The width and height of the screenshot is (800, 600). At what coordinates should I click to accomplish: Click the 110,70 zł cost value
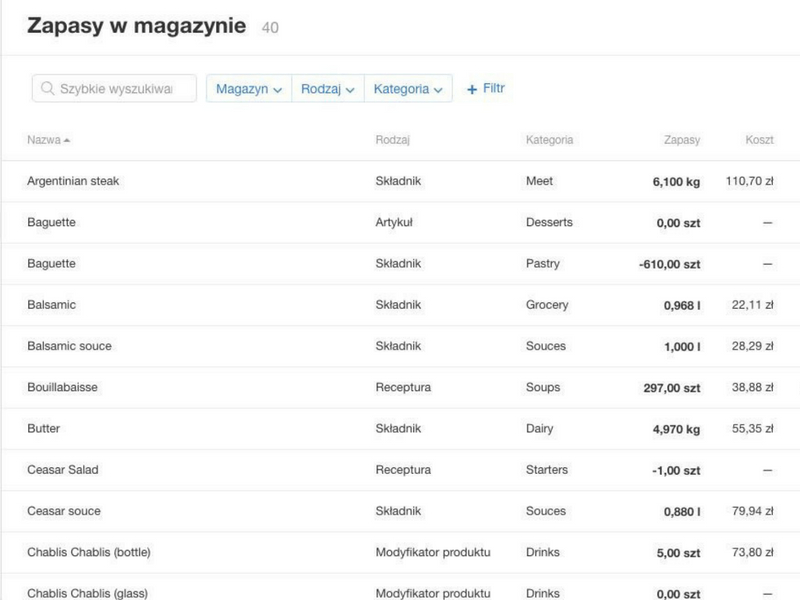pyautogui.click(x=749, y=181)
